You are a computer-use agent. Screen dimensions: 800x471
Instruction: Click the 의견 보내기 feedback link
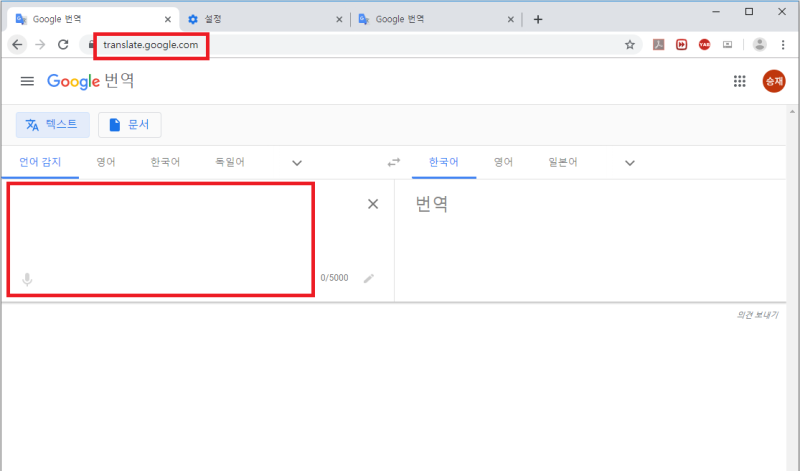757,315
